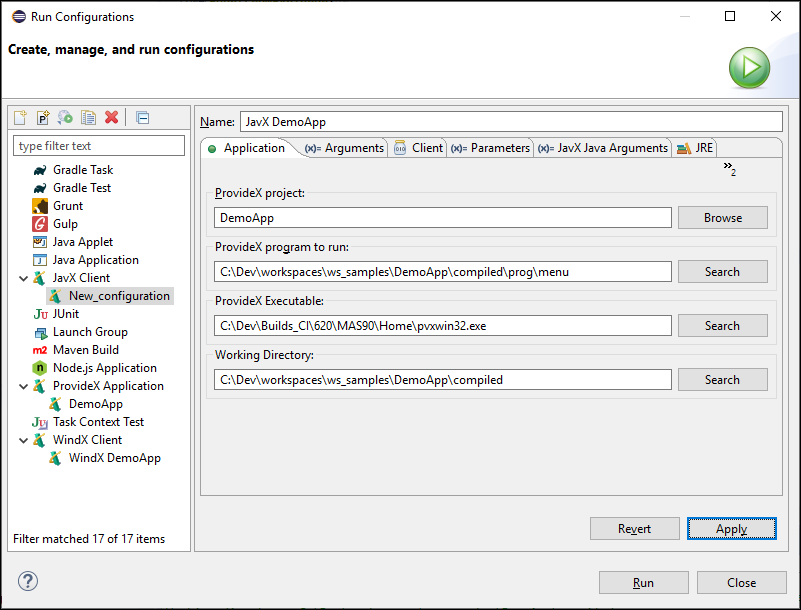The image size is (801, 610).
Task: Collapse the JavX Client tree node
Action: [23, 278]
